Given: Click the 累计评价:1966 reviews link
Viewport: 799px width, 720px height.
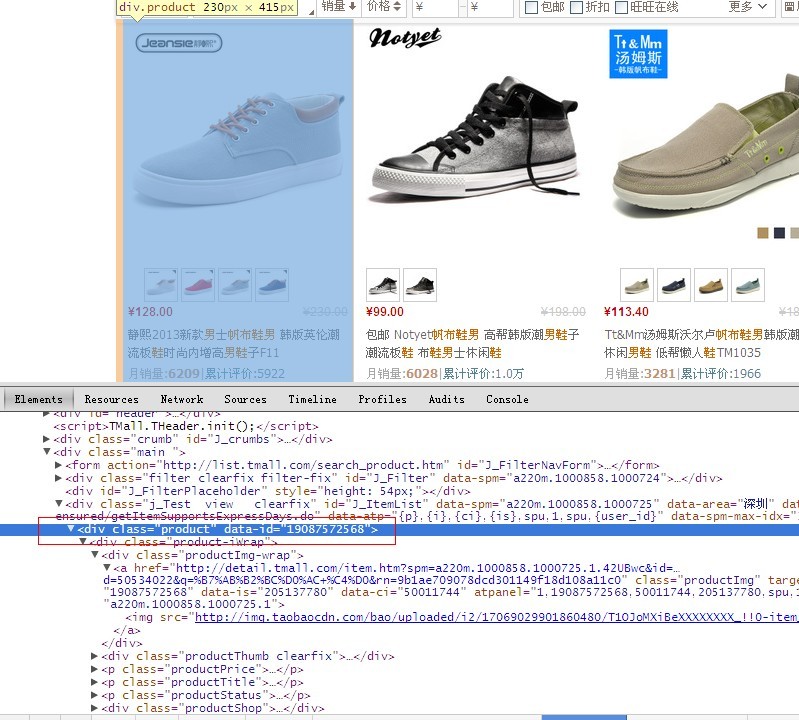Looking at the screenshot, I should click(721, 374).
